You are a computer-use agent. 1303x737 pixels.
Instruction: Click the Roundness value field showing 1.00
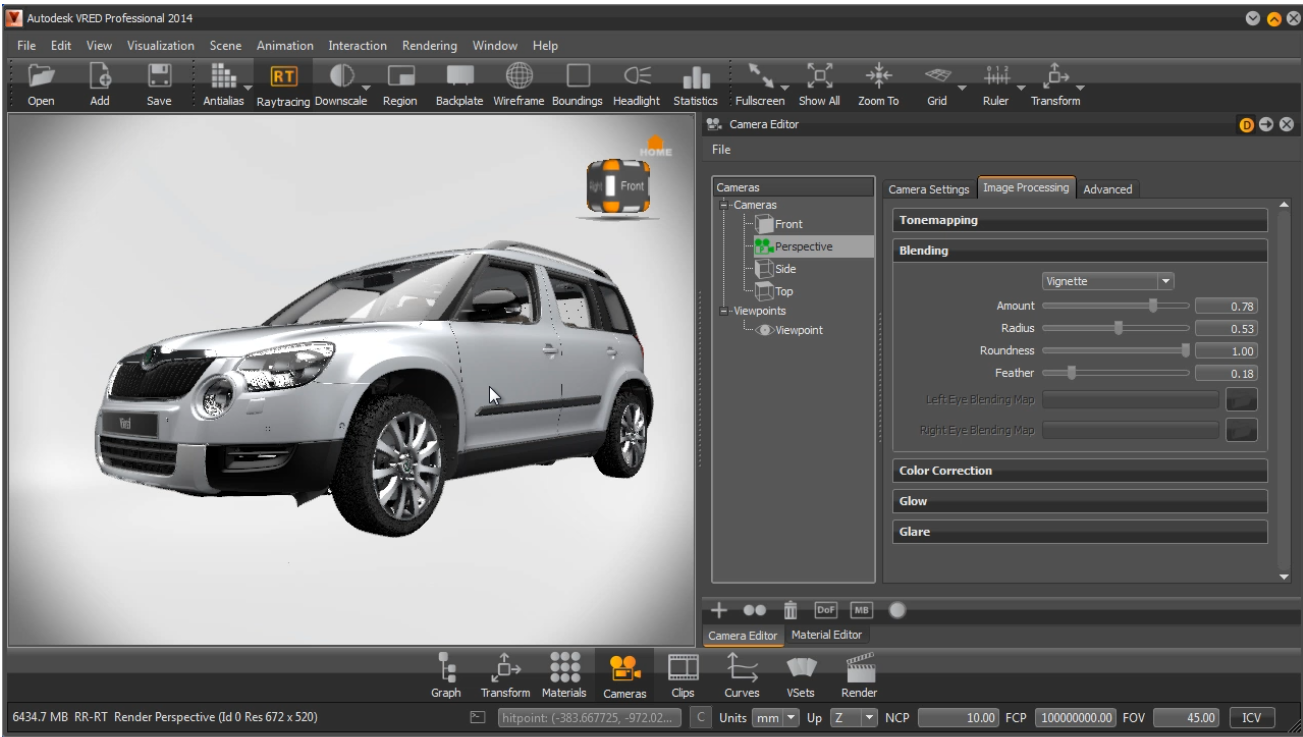(1226, 351)
